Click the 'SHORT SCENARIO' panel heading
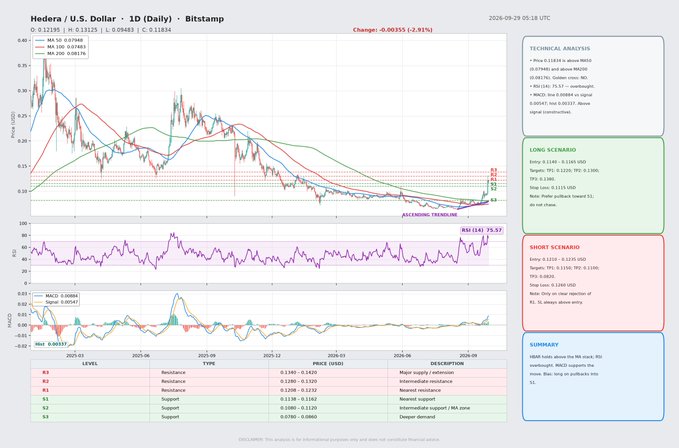The height and width of the screenshot is (448, 679). pos(554,247)
